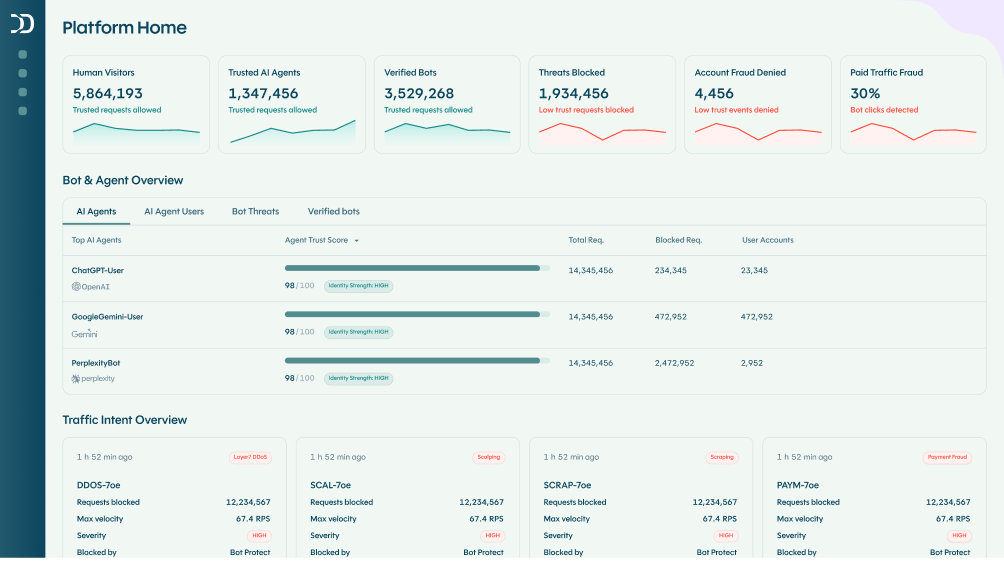Sort by Agent Trust Score dropdown arrow

coord(357,241)
